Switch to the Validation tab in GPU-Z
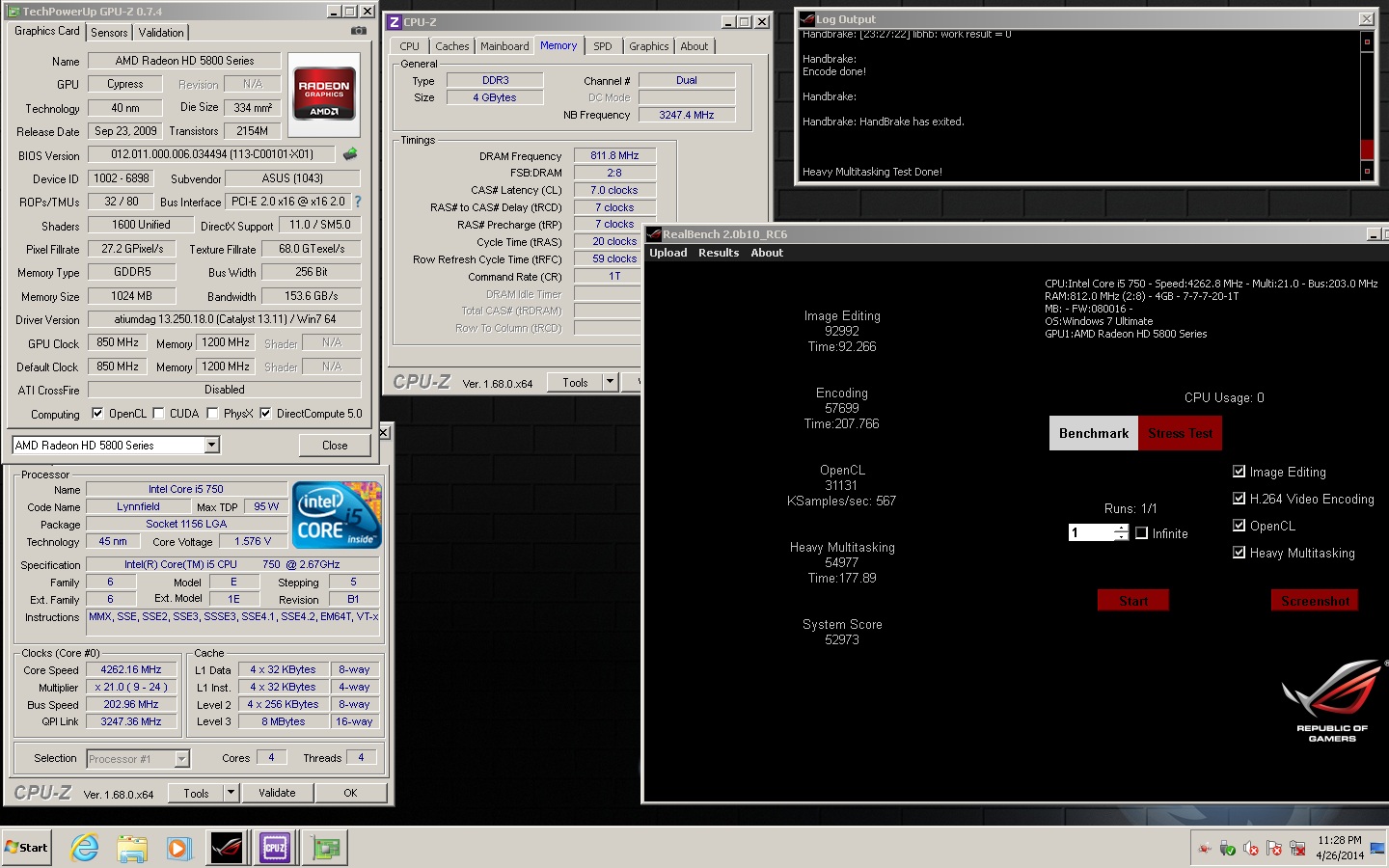 (x=161, y=33)
